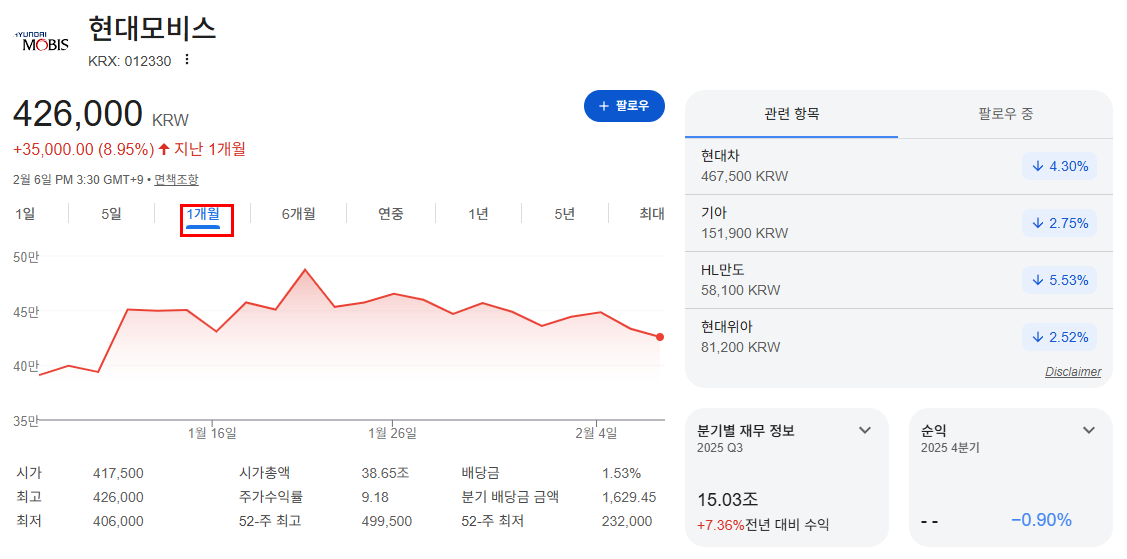This screenshot has height=559, width=1127.
Task: Click the 1월 26일 axis label
Action: 392,433
